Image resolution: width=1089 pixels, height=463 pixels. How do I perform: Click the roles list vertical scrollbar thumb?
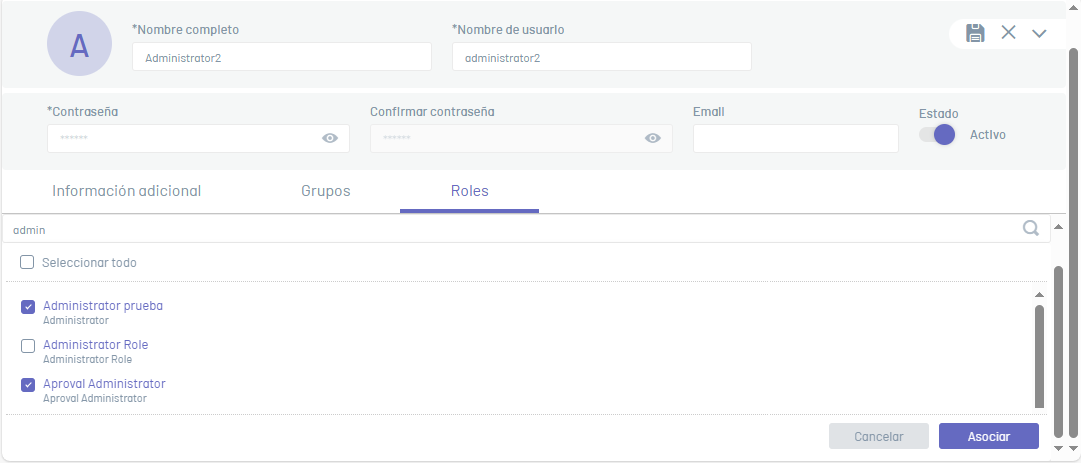click(1039, 356)
